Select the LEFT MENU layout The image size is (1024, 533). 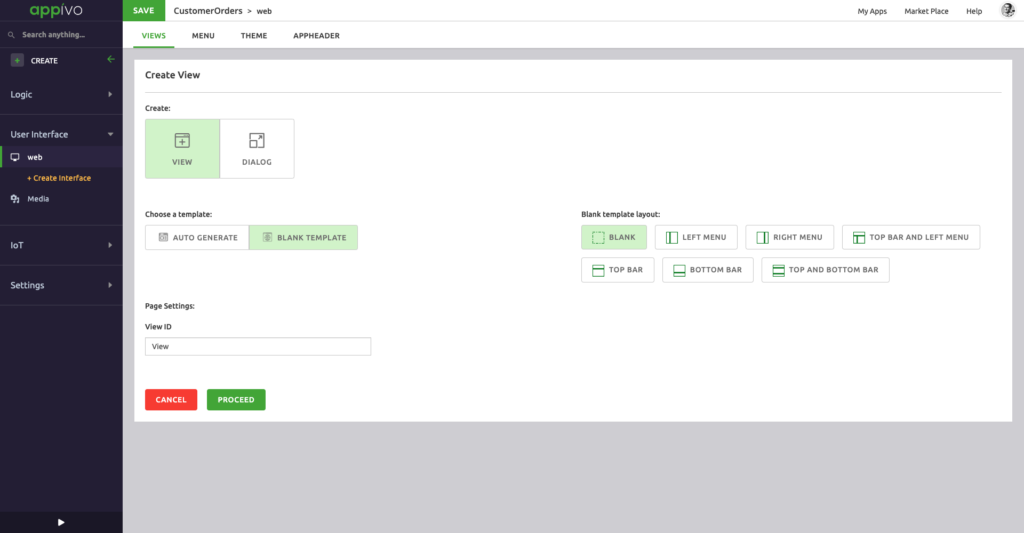pos(696,237)
